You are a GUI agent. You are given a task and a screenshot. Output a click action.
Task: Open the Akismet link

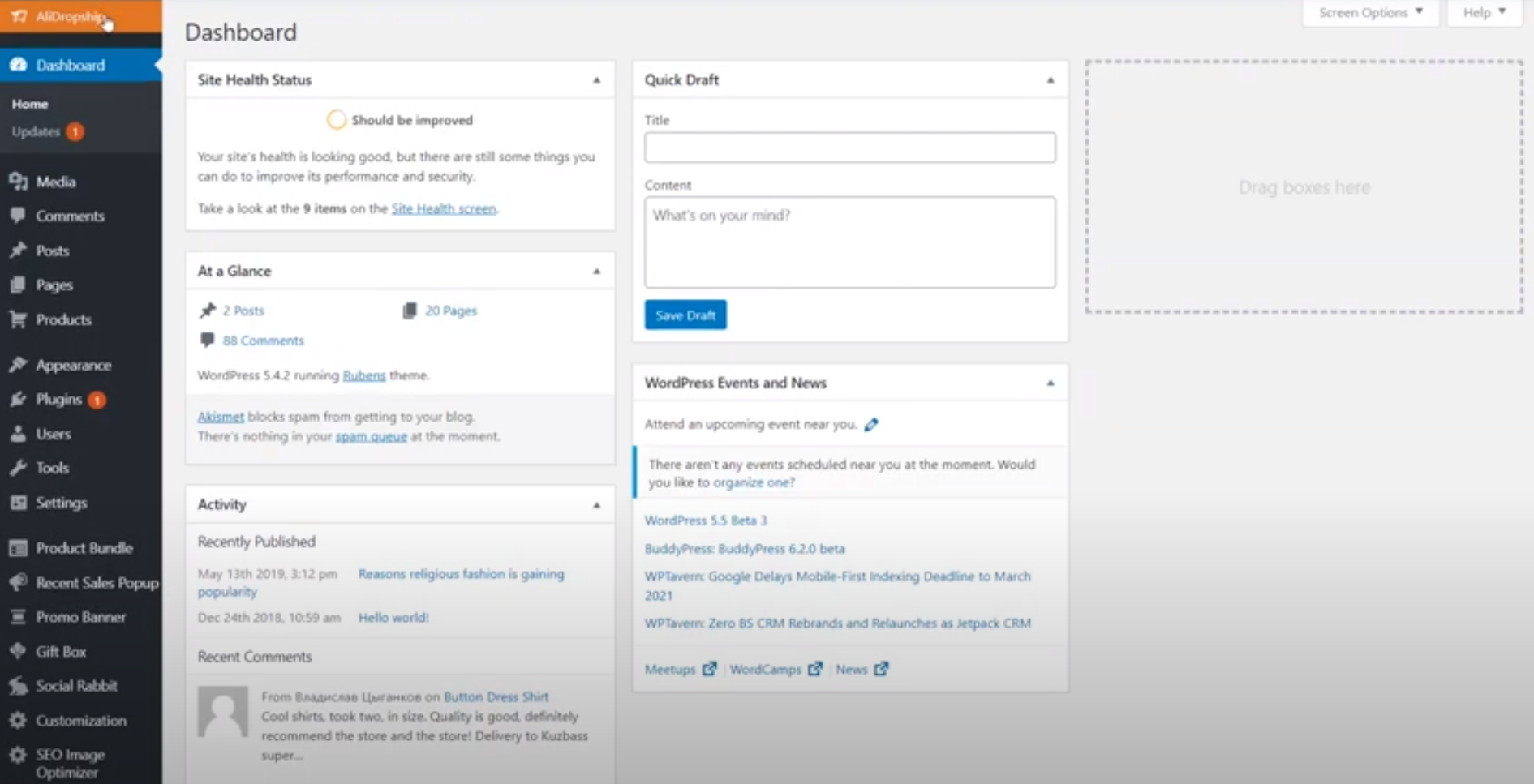tap(221, 417)
